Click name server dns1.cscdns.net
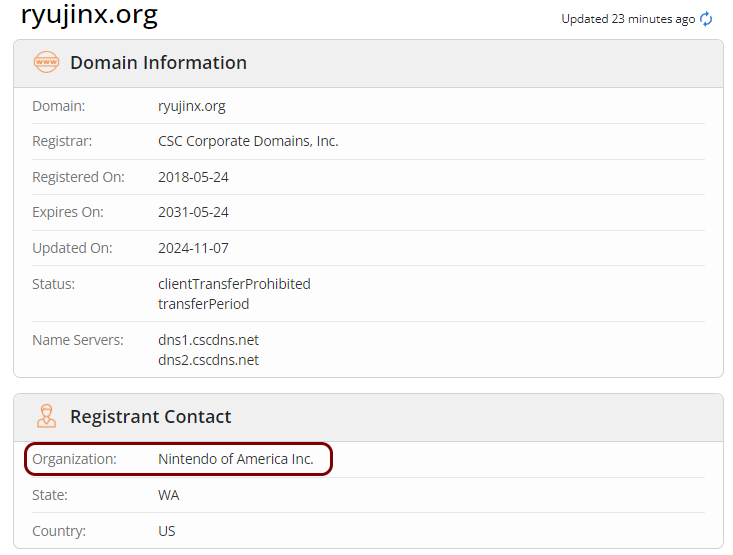The image size is (733, 555). click(208, 340)
